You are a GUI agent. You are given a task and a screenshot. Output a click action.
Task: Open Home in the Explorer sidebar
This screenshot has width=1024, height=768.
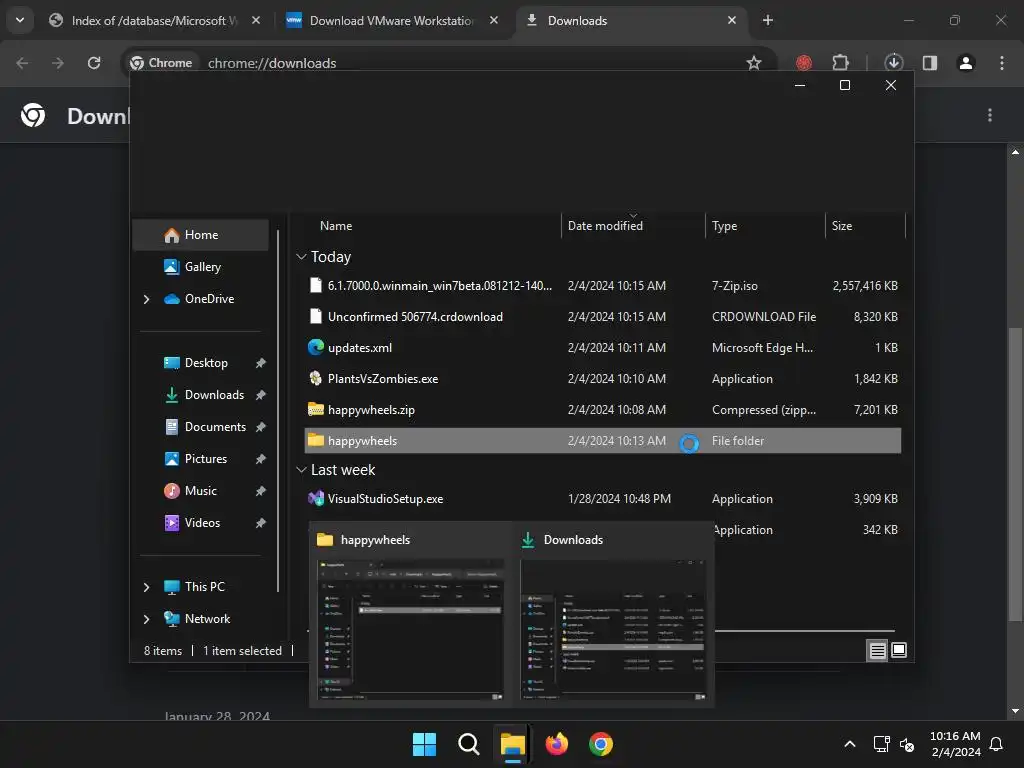click(x=200, y=235)
